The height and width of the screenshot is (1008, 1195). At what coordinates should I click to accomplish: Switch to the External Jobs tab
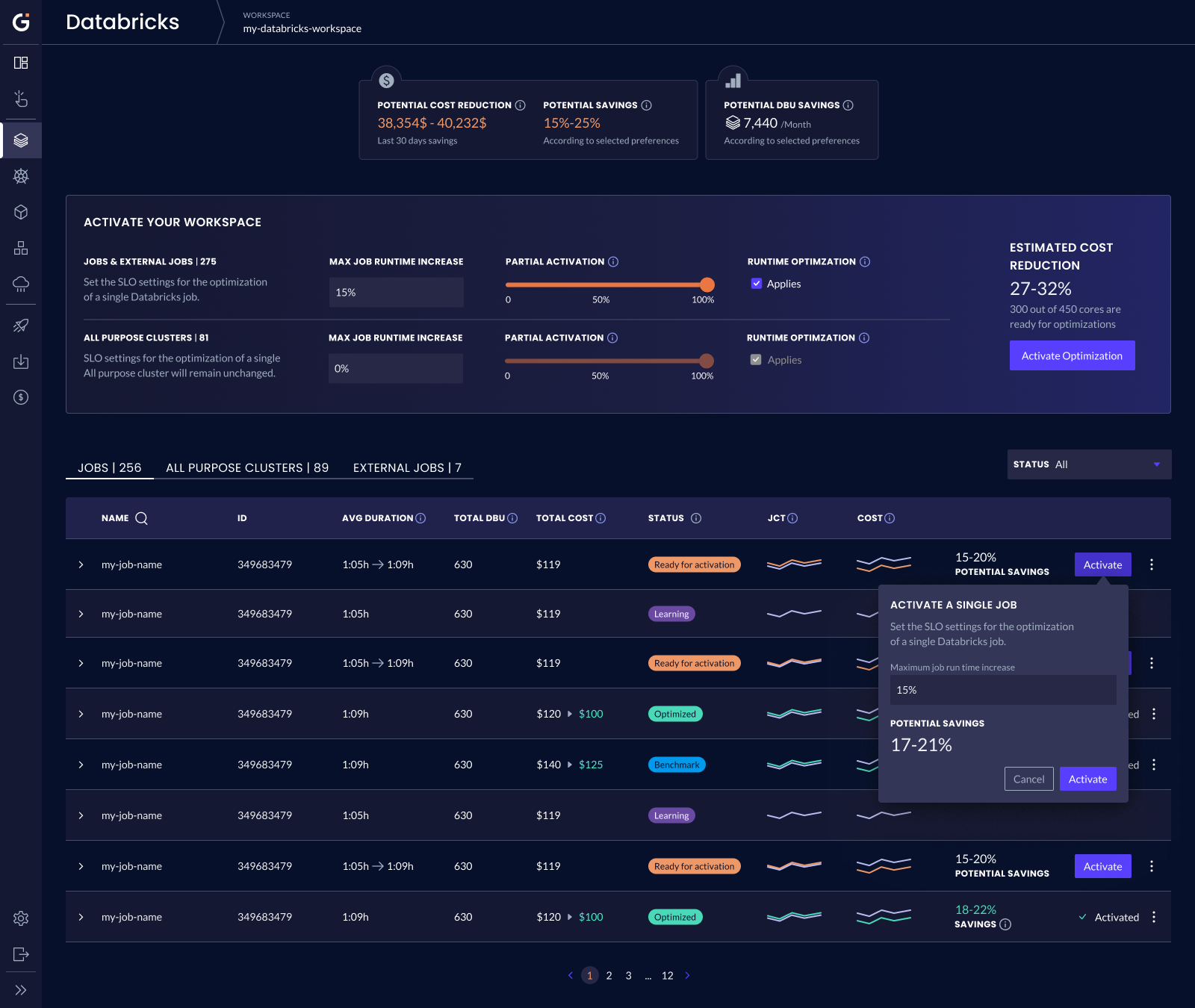(407, 467)
